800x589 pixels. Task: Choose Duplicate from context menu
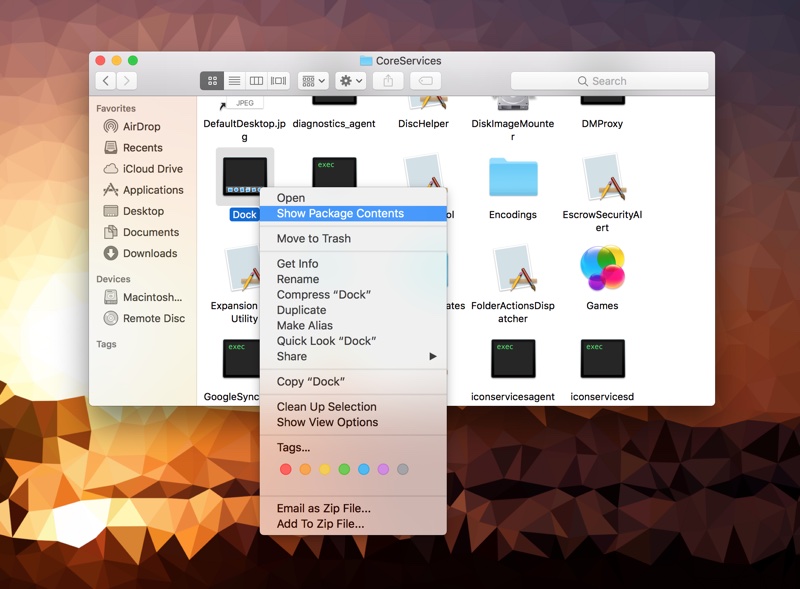click(353, 310)
